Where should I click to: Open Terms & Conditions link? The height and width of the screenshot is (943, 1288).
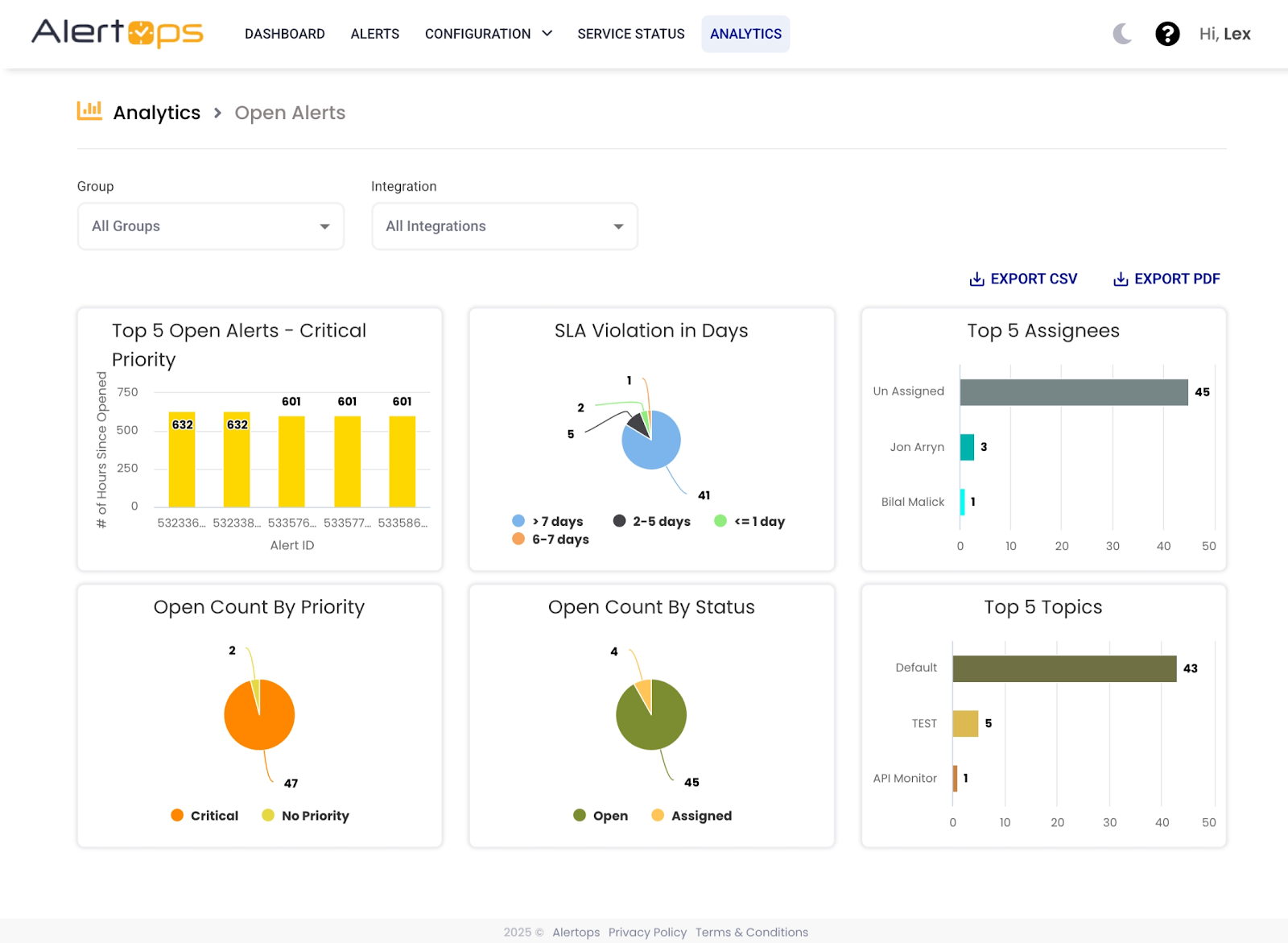pyautogui.click(x=751, y=932)
